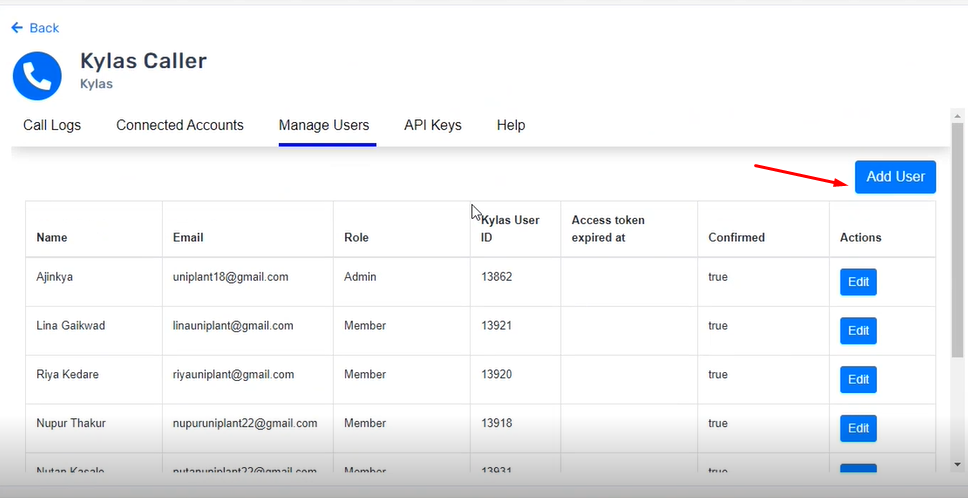The width and height of the screenshot is (968, 498).
Task: Click confirmed value true for Ajinkya
Action: click(717, 277)
